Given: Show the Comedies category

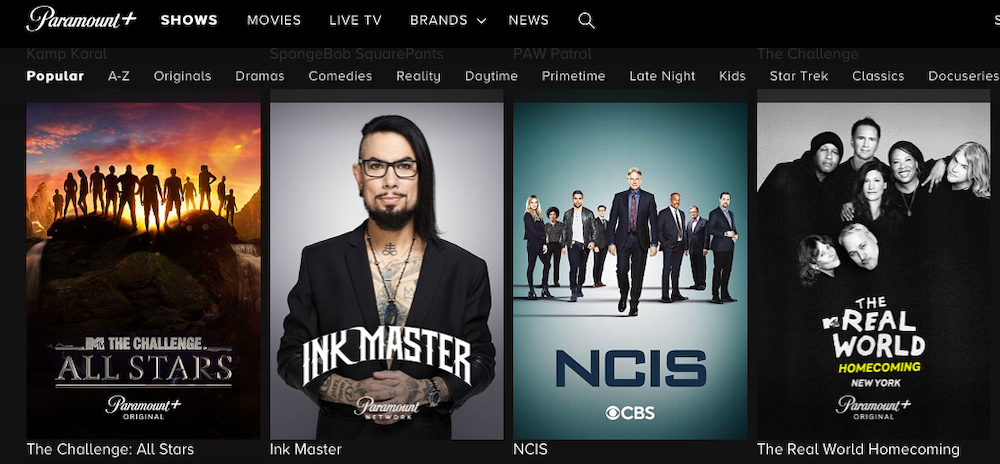Looking at the screenshot, I should point(340,76).
